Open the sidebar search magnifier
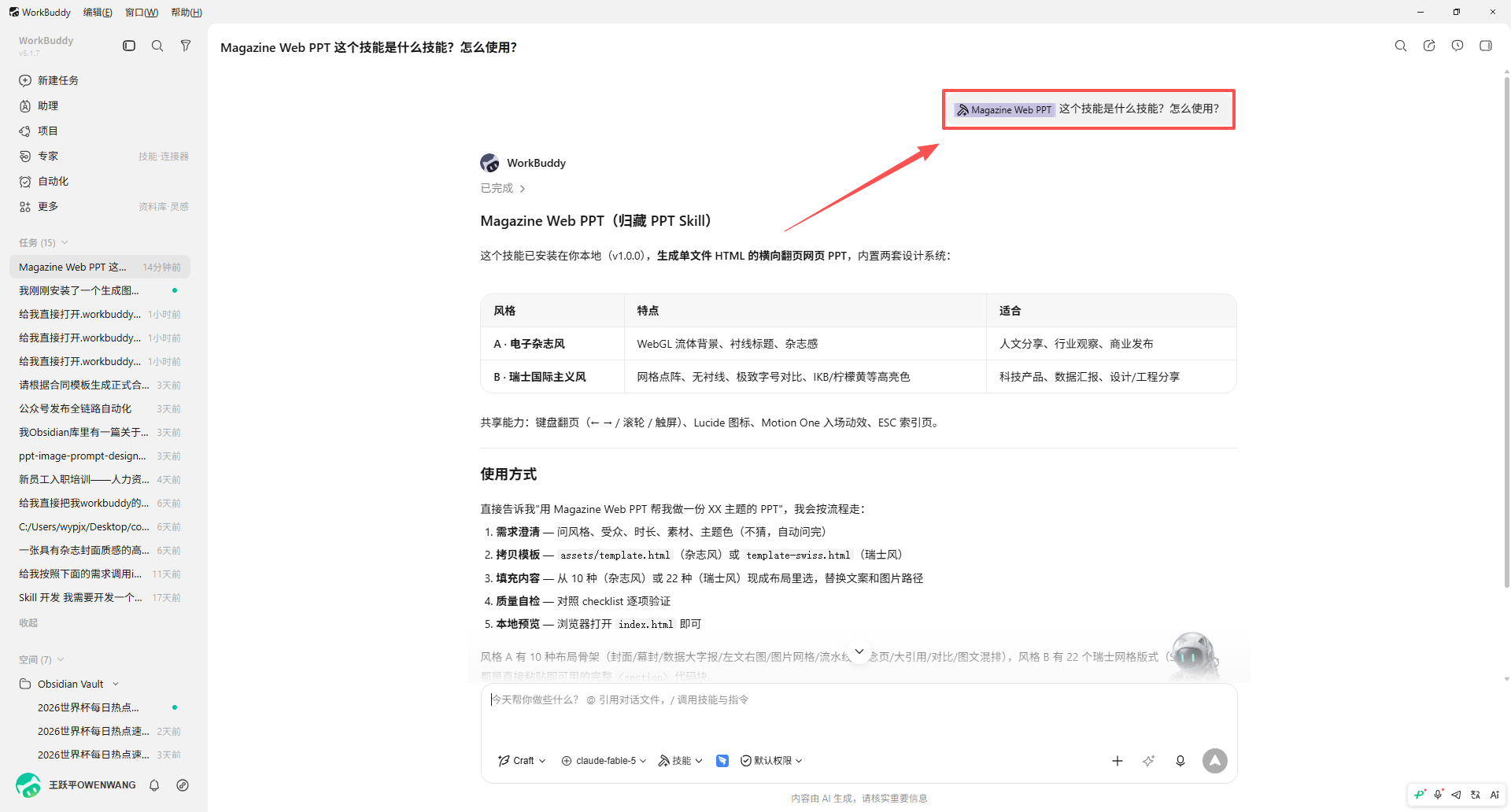 [x=157, y=46]
